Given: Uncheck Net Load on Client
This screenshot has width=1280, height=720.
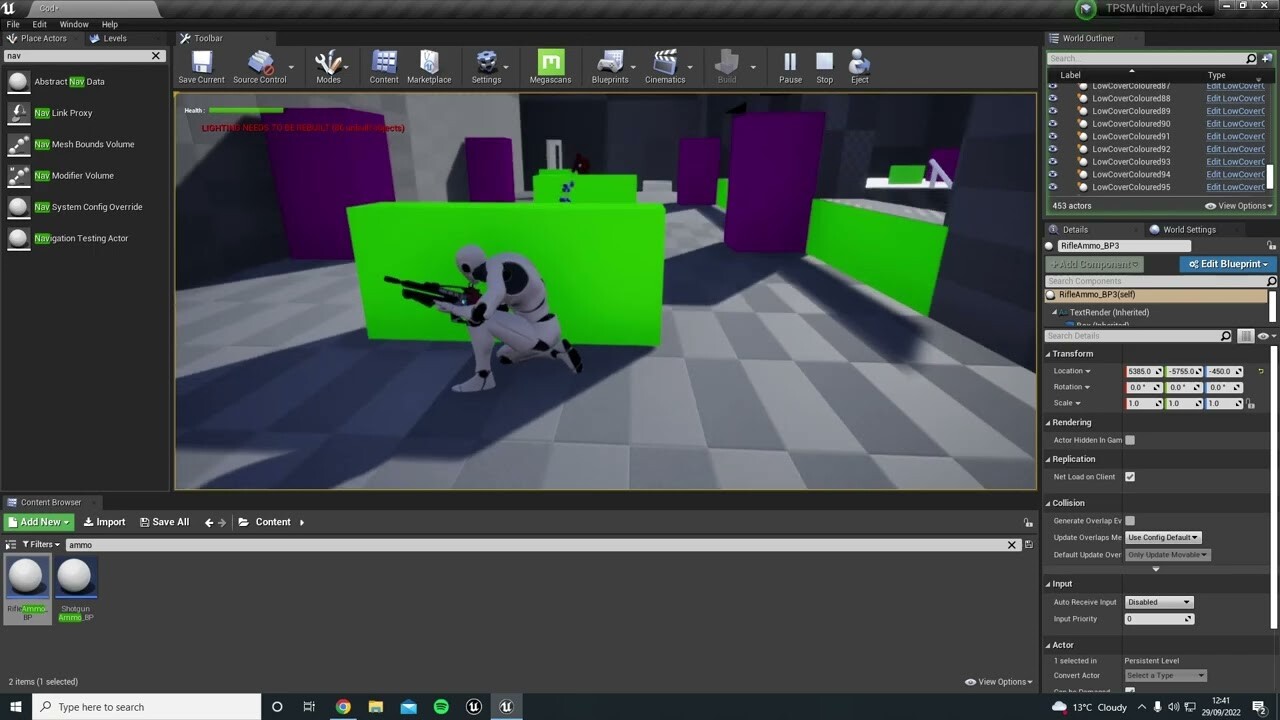Looking at the screenshot, I should point(1129,476).
